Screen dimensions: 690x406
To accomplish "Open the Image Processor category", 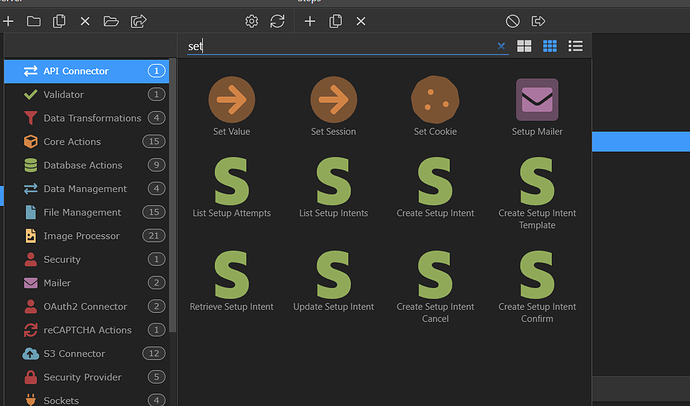I will [87, 236].
